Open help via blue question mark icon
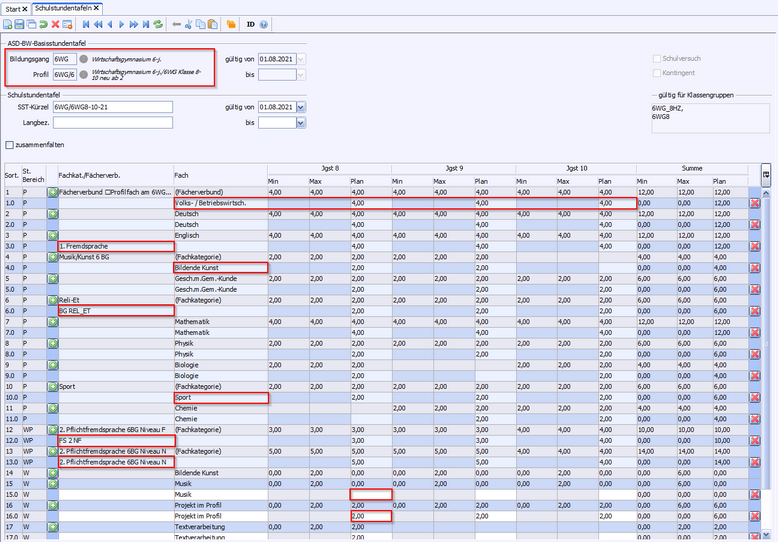The image size is (778, 542). 266,23
